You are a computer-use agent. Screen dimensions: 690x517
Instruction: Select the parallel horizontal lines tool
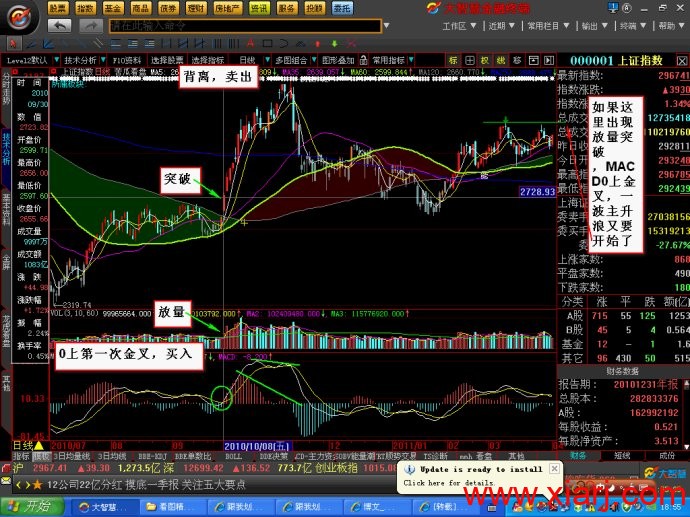tap(115, 44)
